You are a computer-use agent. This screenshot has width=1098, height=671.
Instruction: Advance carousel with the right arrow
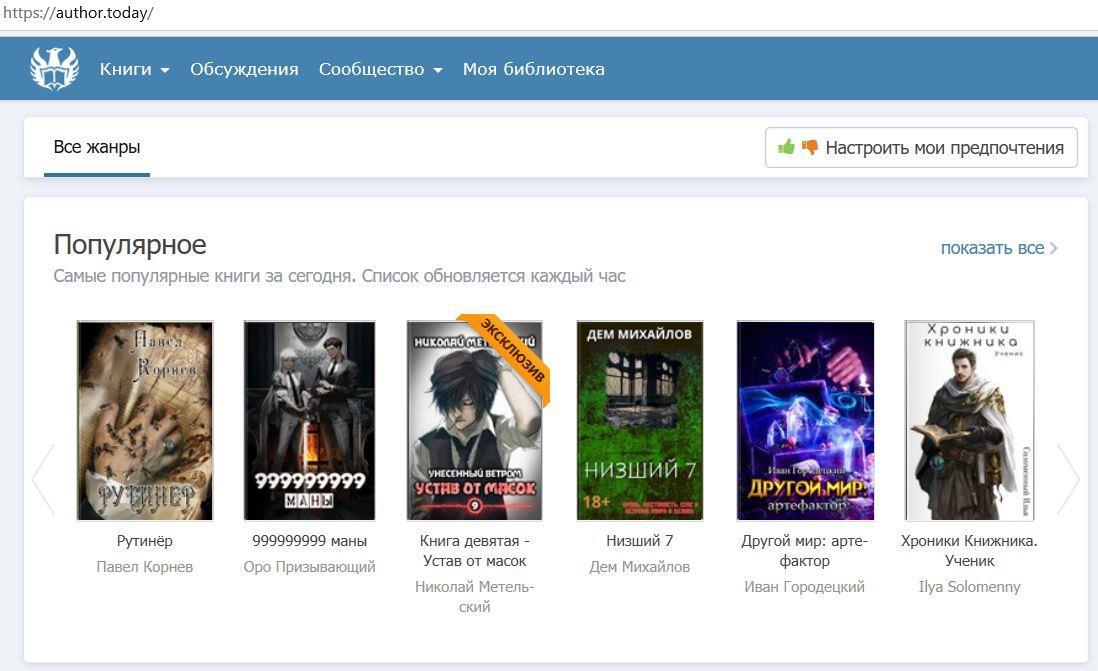pyautogui.click(x=1068, y=479)
